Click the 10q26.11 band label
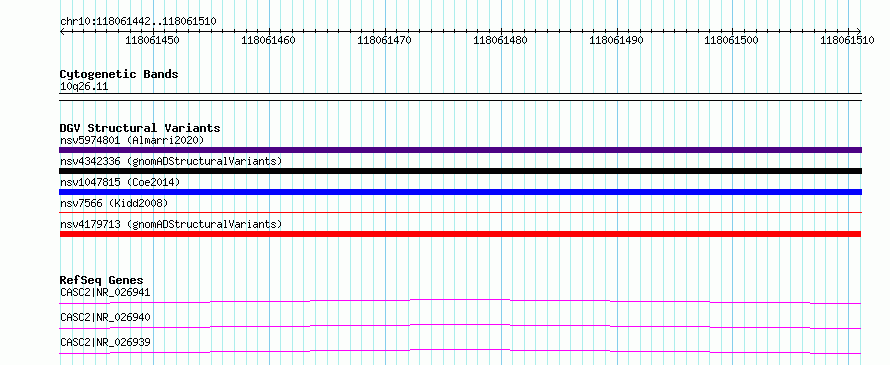This screenshot has height=365, width=890. pyautogui.click(x=84, y=87)
